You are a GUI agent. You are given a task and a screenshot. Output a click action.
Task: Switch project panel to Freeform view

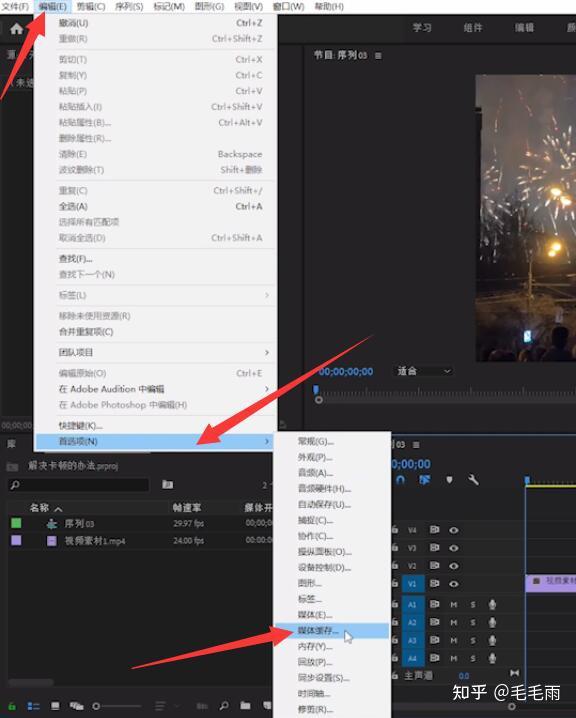click(x=76, y=706)
